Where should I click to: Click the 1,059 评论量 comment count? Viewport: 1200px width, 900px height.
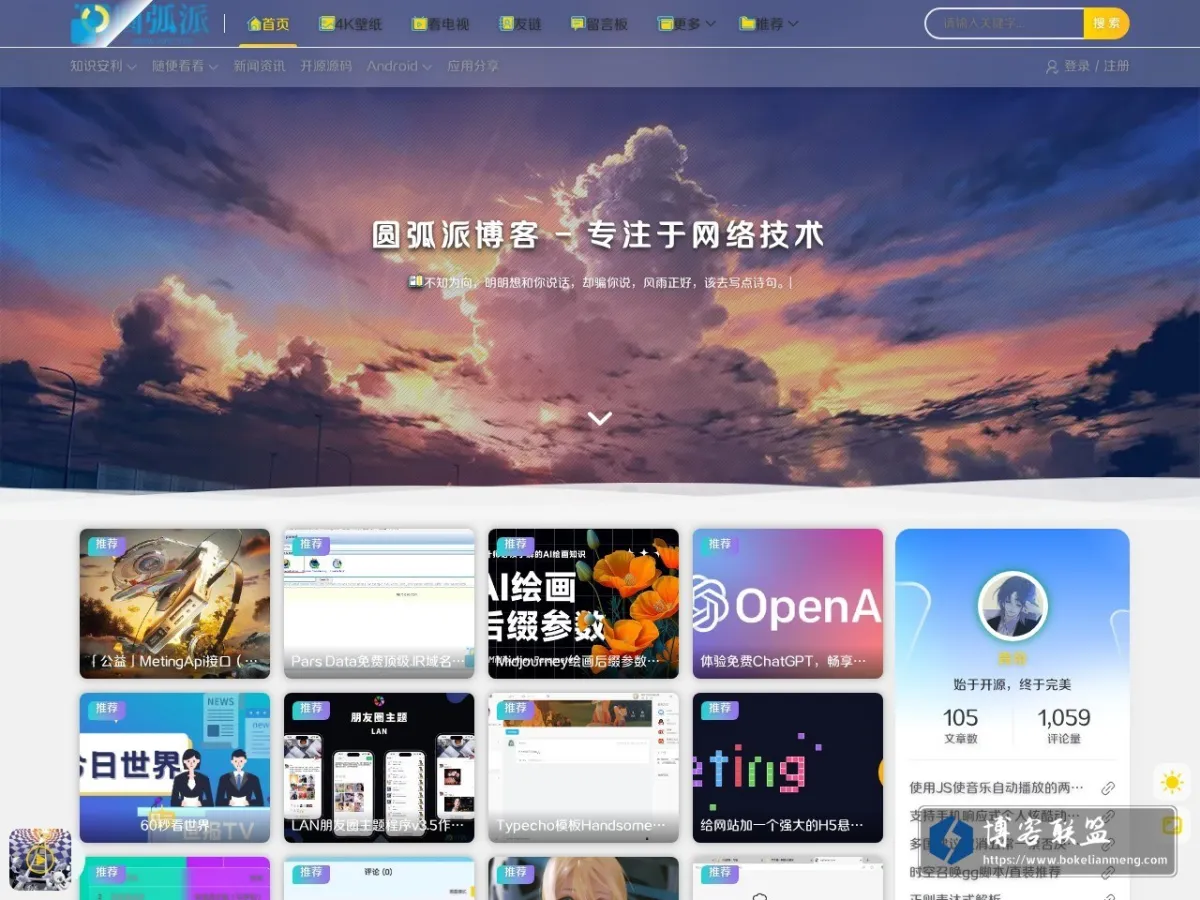(1064, 727)
